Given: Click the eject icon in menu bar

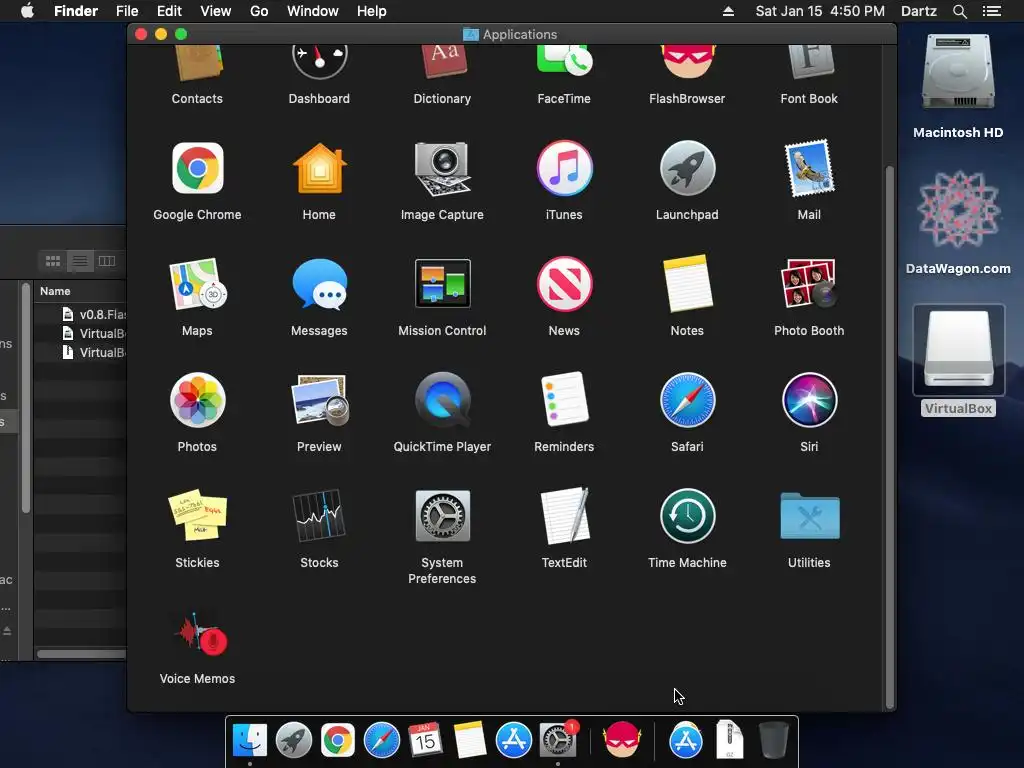Looking at the screenshot, I should (x=728, y=11).
